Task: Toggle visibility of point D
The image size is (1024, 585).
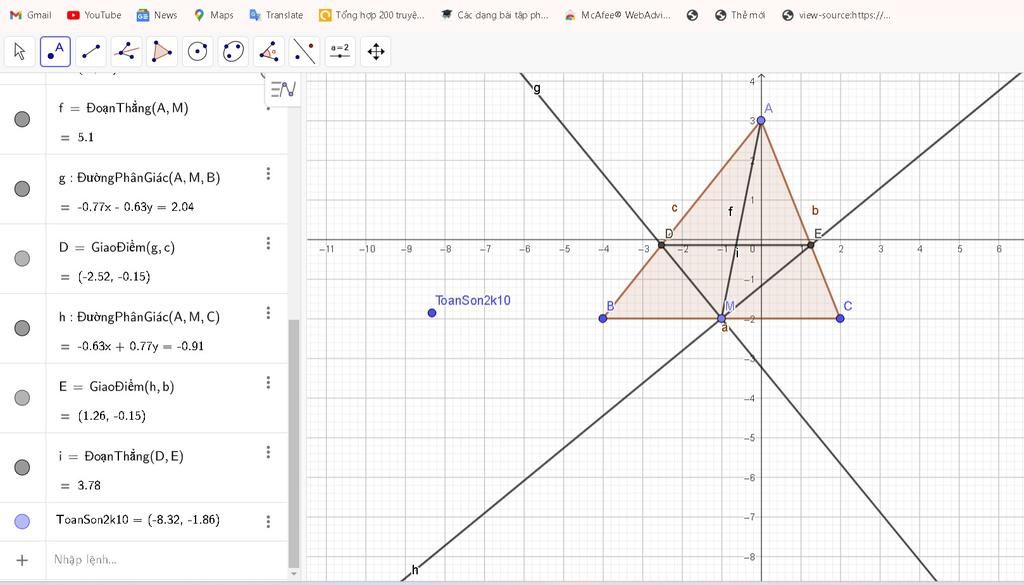Action: (22, 259)
